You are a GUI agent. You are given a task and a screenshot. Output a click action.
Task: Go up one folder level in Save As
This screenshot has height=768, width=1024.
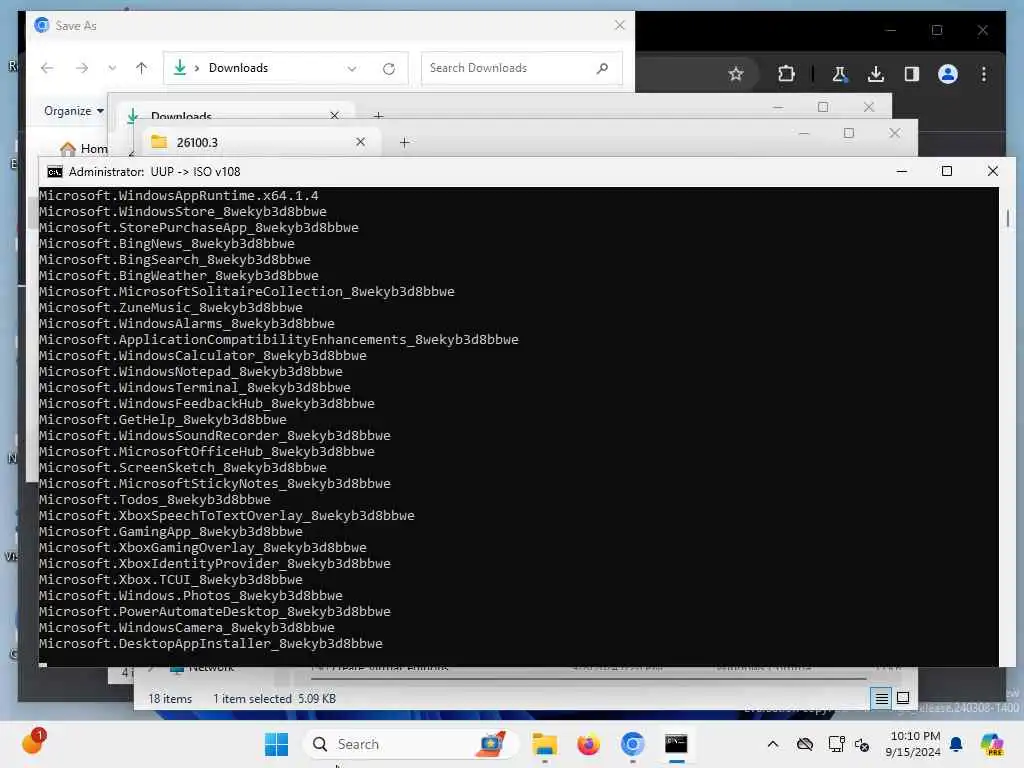coord(141,68)
